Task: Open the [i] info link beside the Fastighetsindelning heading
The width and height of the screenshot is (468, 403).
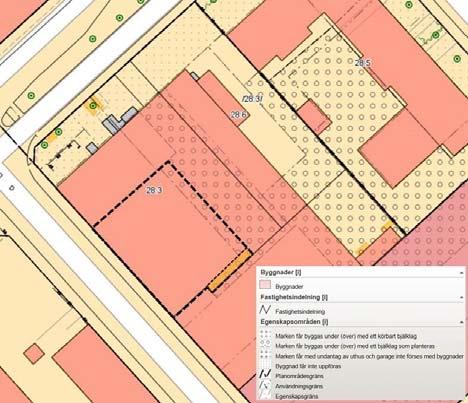Action: pyautogui.click(x=325, y=297)
